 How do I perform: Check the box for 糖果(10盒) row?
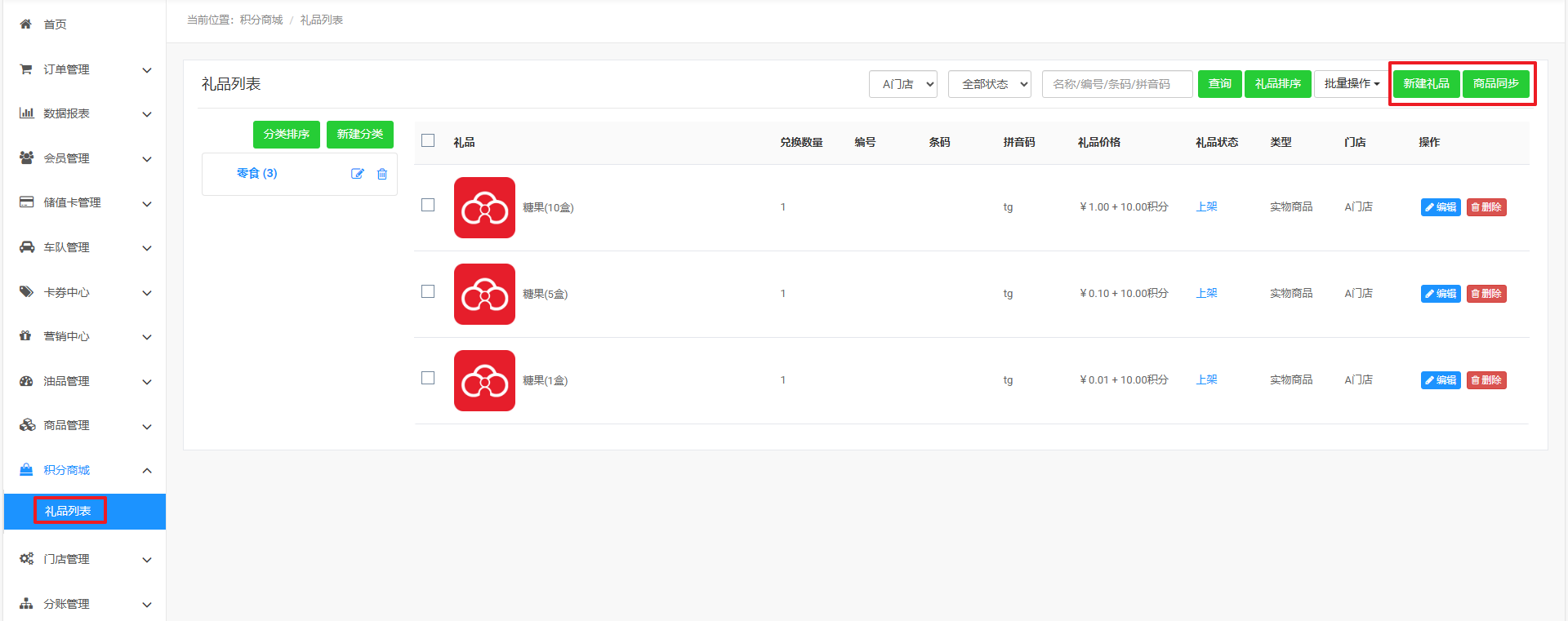pyautogui.click(x=428, y=205)
